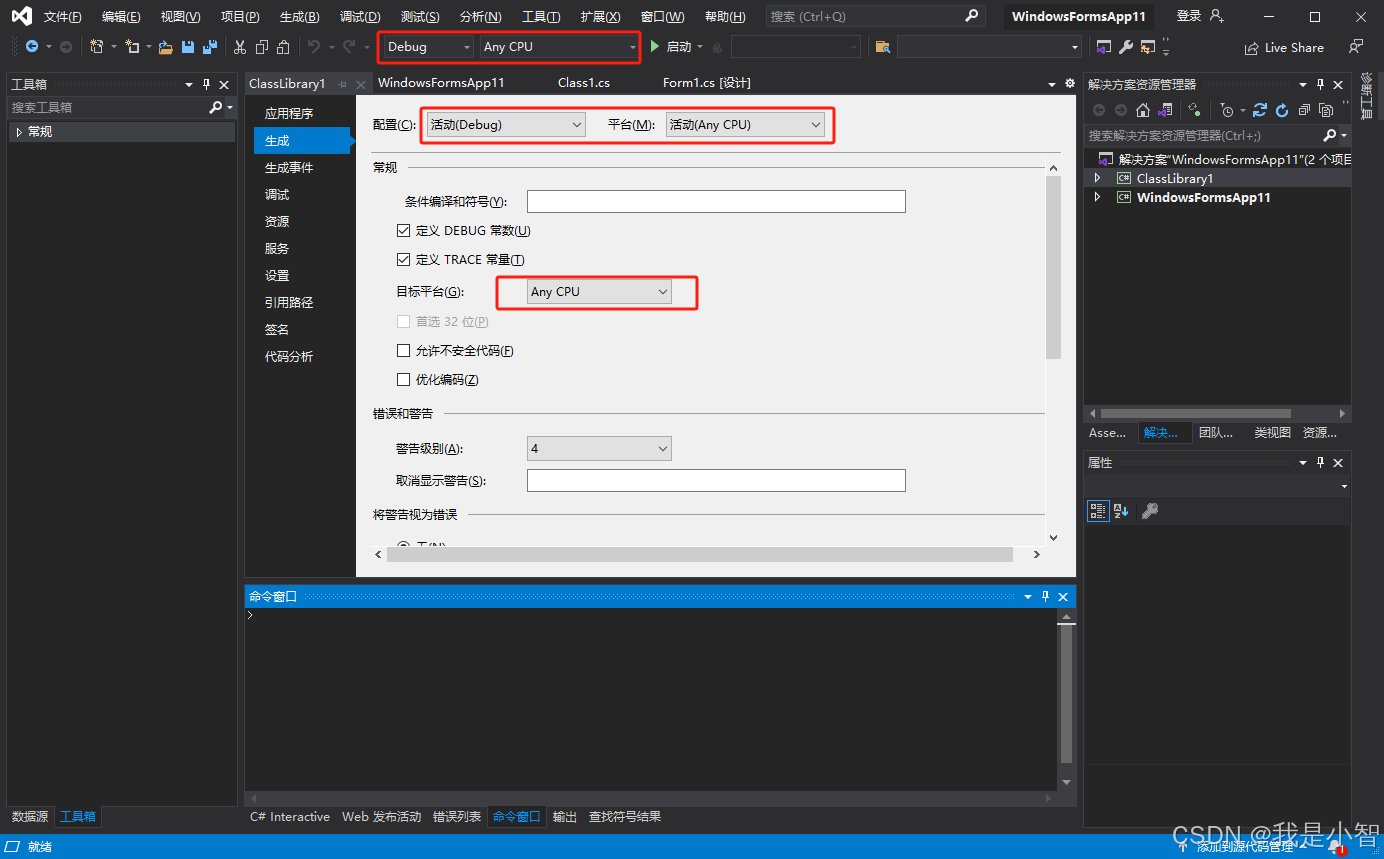Click the property page horizontal scrollbar
The image size is (1384, 859).
pos(700,554)
